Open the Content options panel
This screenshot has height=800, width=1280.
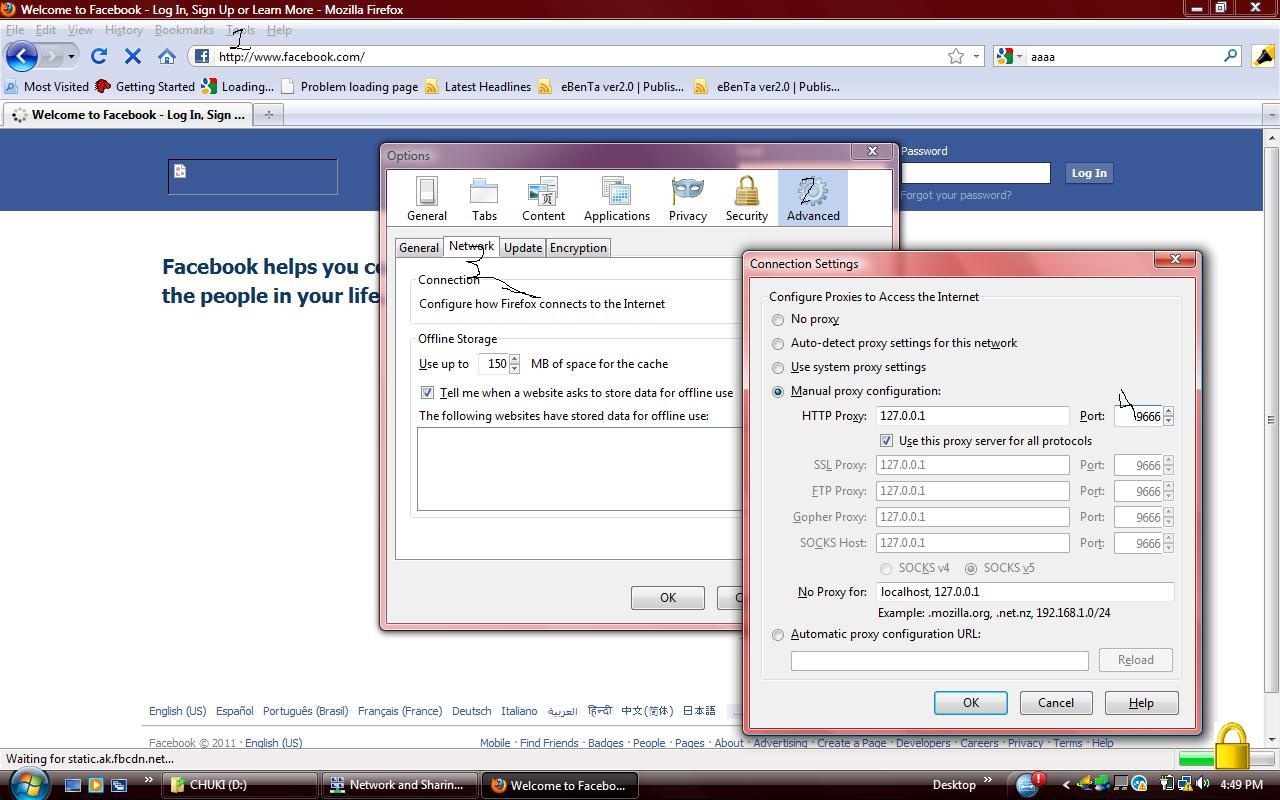543,198
